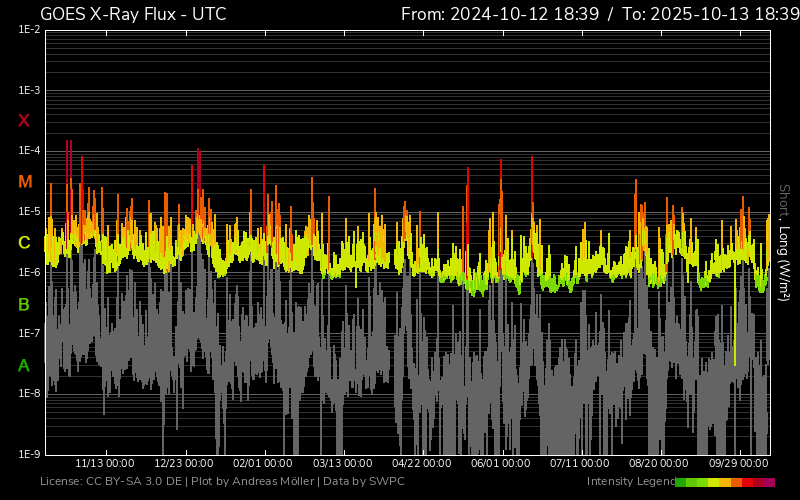
Task: Click the orange M flare class label
Action: pos(25,182)
